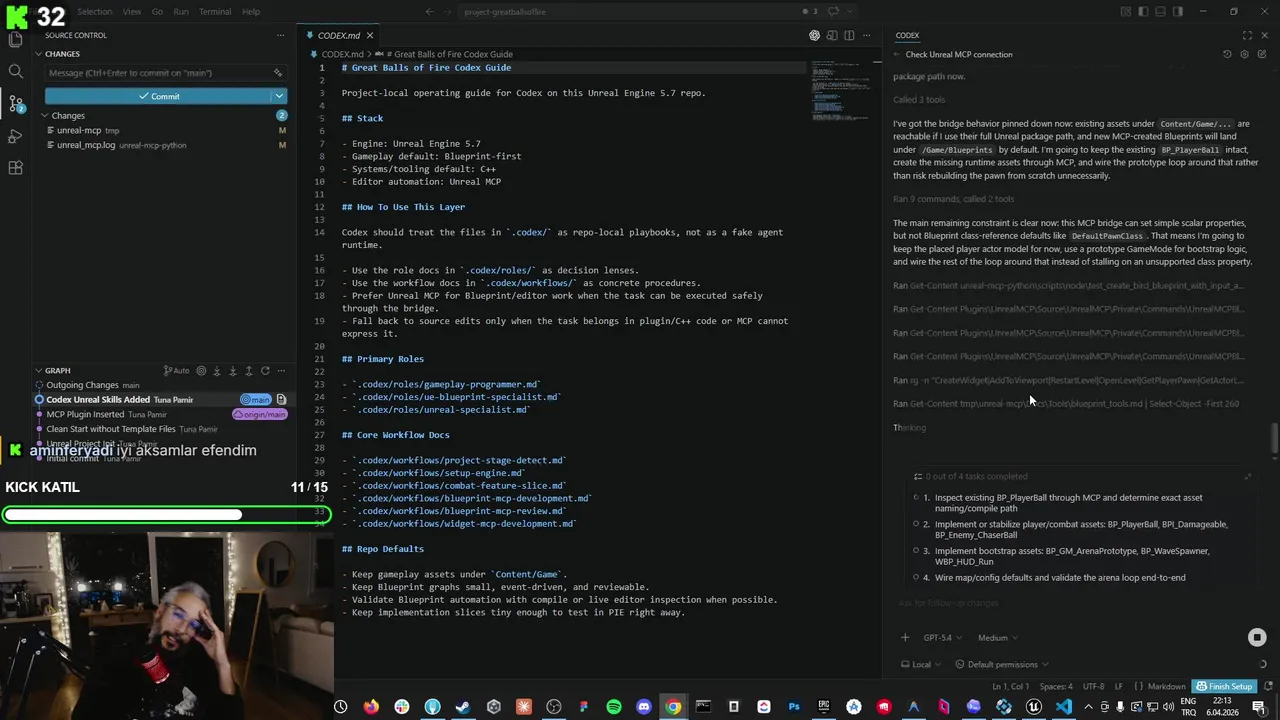
Task: Collapse the GRAPH section
Action: tap(58, 371)
